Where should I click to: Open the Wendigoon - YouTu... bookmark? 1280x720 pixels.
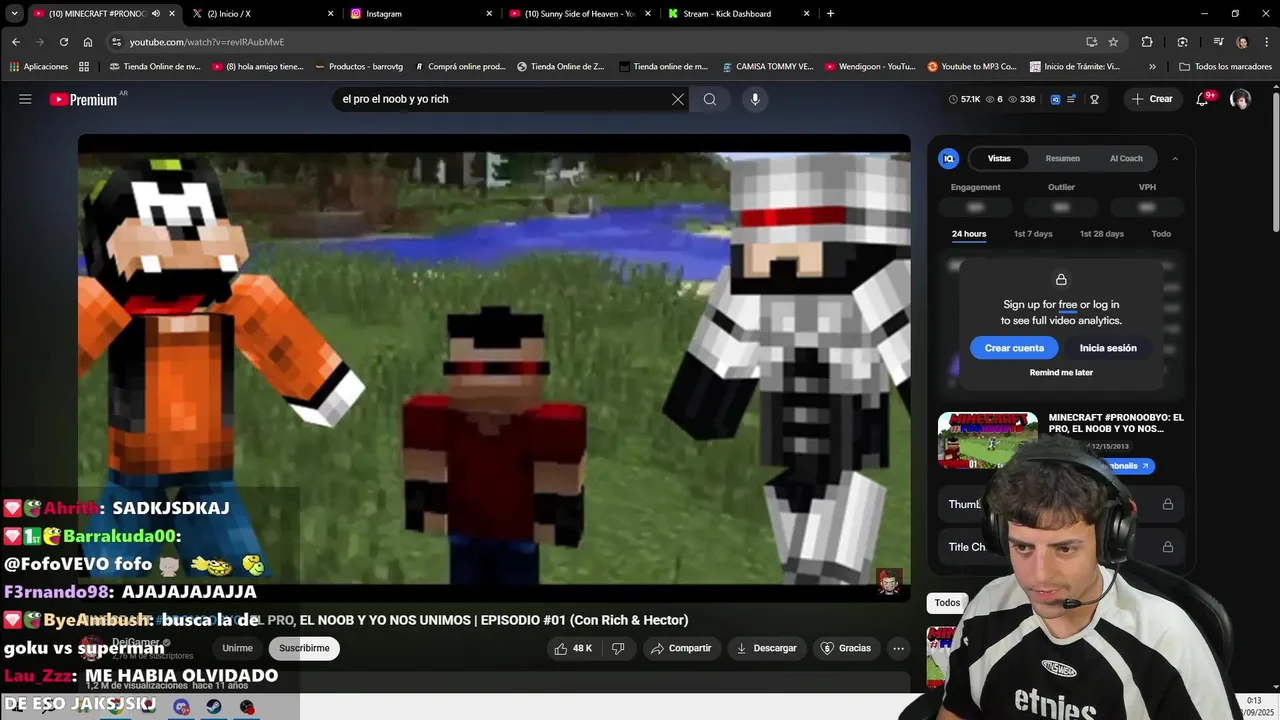870,67
